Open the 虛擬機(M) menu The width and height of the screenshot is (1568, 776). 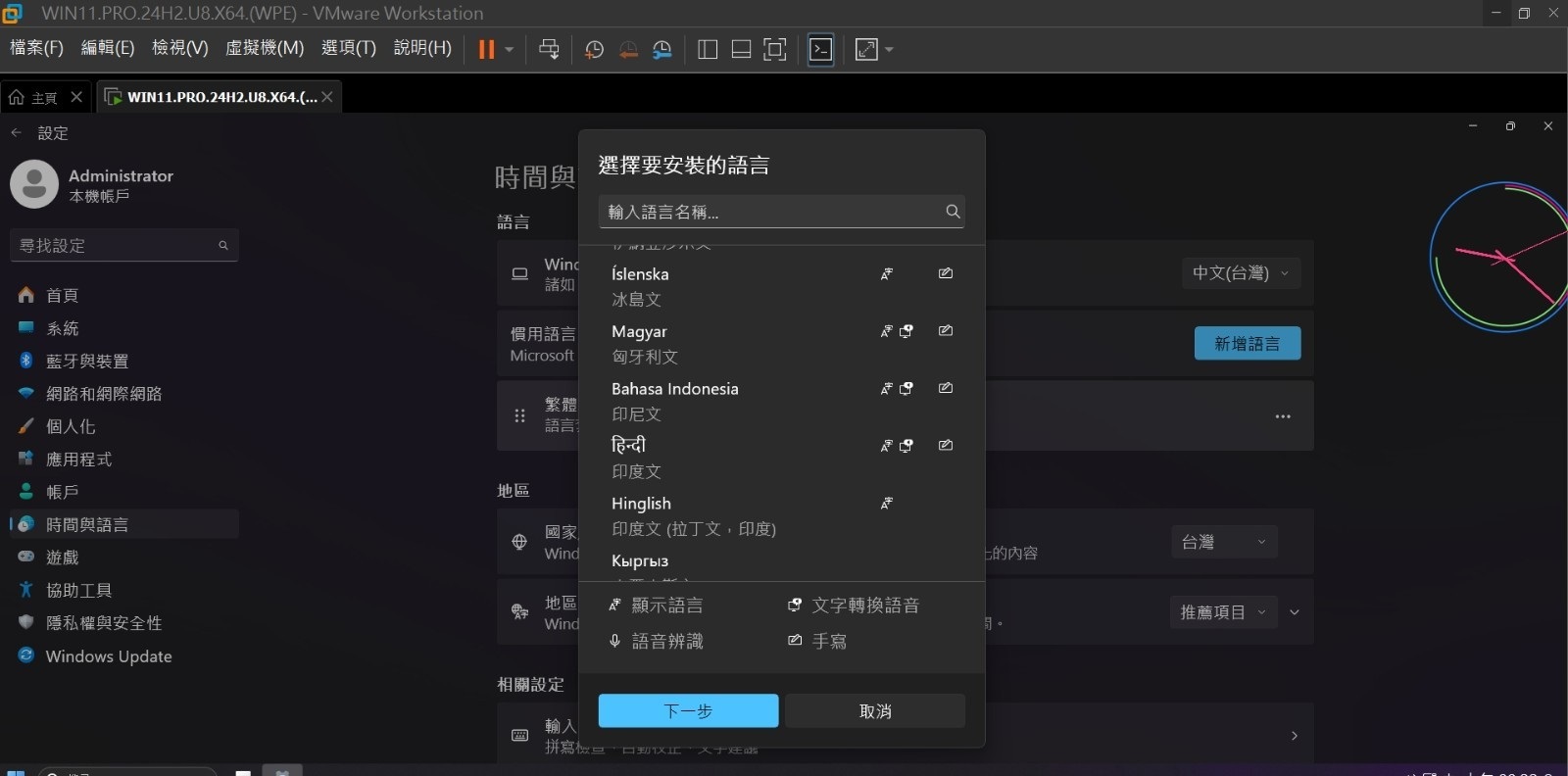point(265,48)
